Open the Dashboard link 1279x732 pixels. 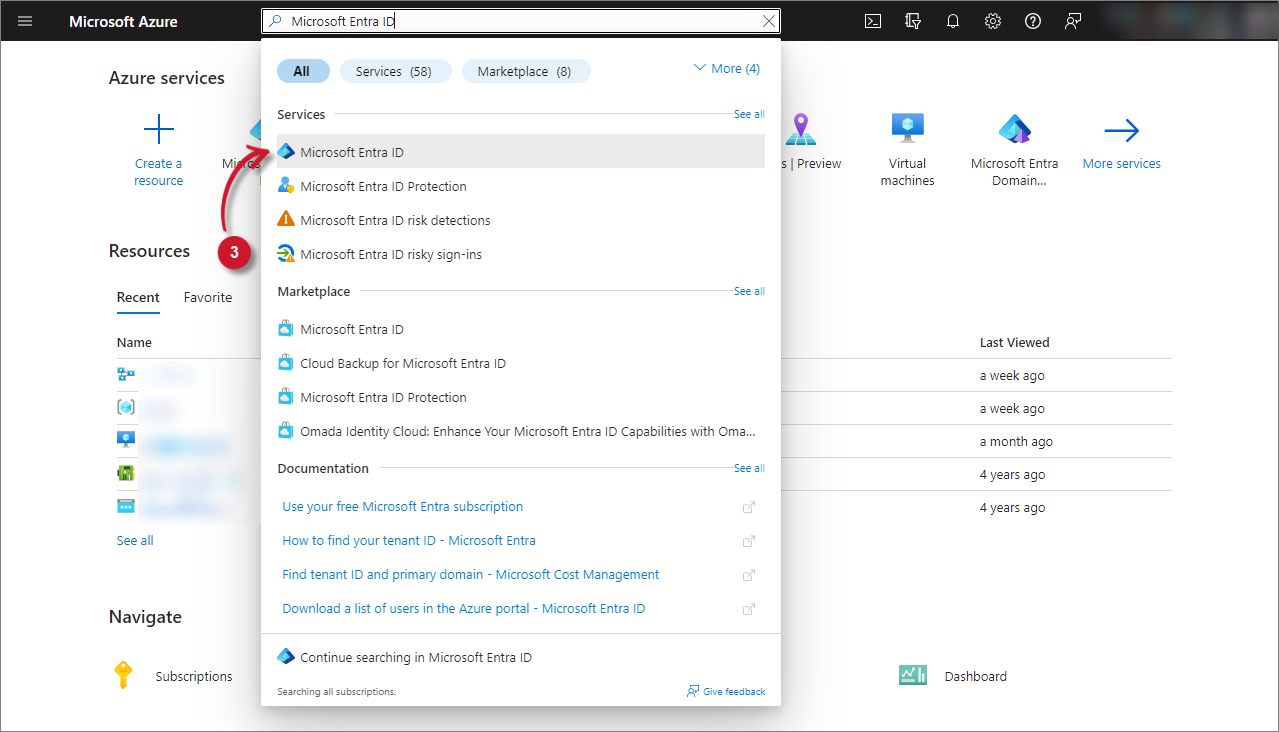975,675
